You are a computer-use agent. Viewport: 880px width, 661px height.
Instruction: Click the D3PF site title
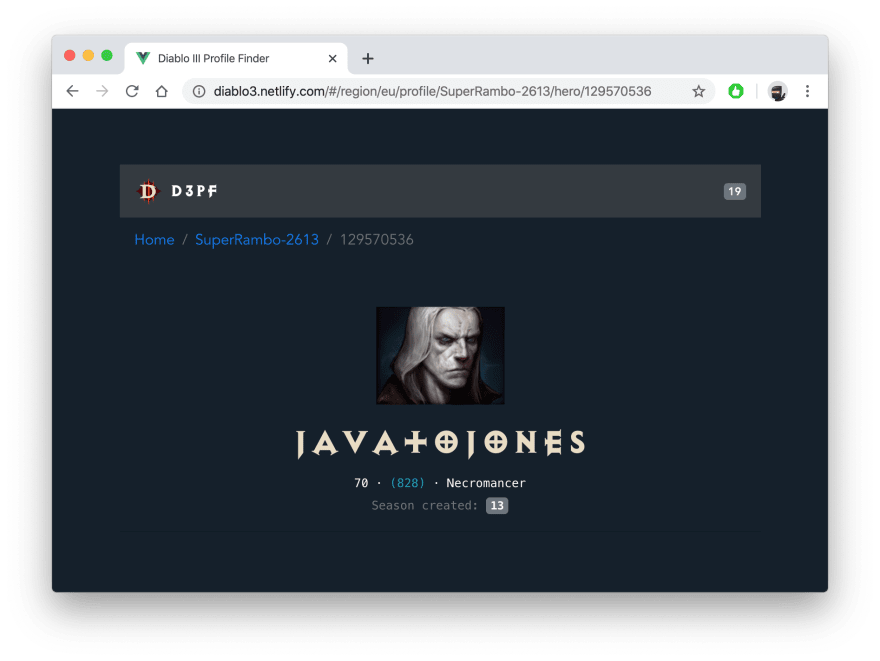click(194, 191)
